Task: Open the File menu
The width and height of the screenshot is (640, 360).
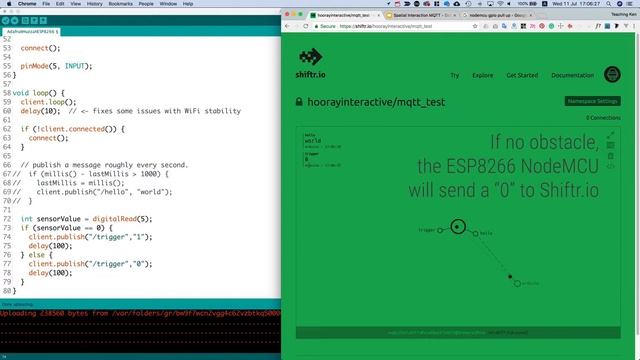Action: click(46, 4)
